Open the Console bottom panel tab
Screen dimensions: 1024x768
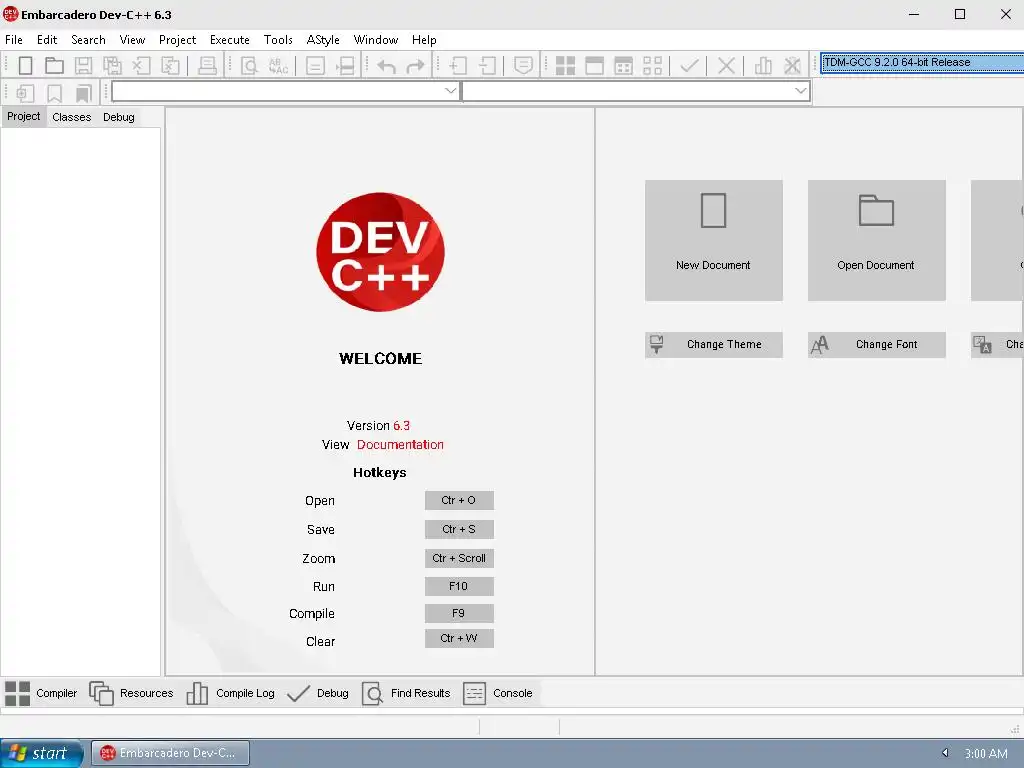pyautogui.click(x=498, y=693)
